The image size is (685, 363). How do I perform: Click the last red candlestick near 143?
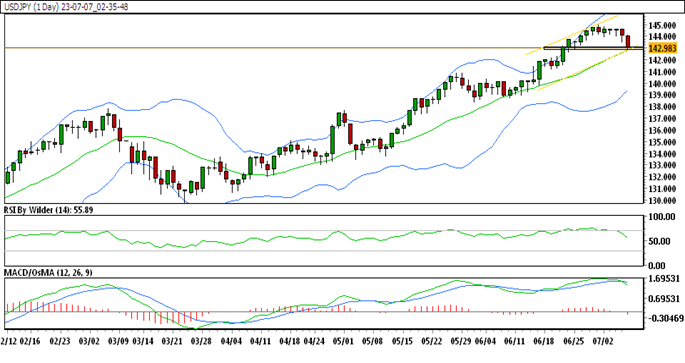(628, 42)
